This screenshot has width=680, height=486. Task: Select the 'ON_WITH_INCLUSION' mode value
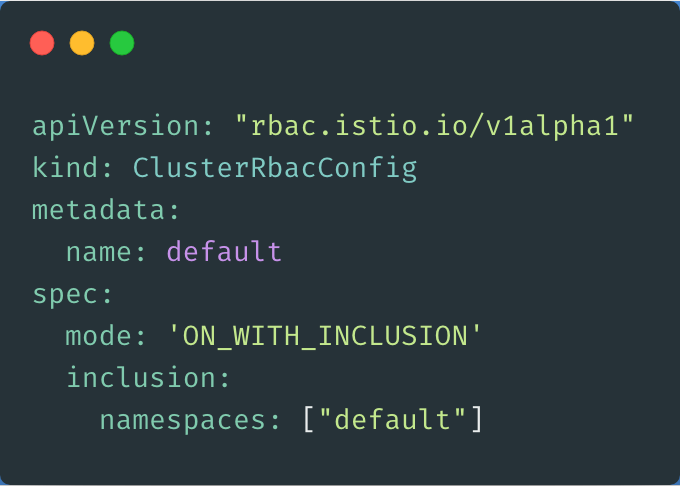[325, 336]
